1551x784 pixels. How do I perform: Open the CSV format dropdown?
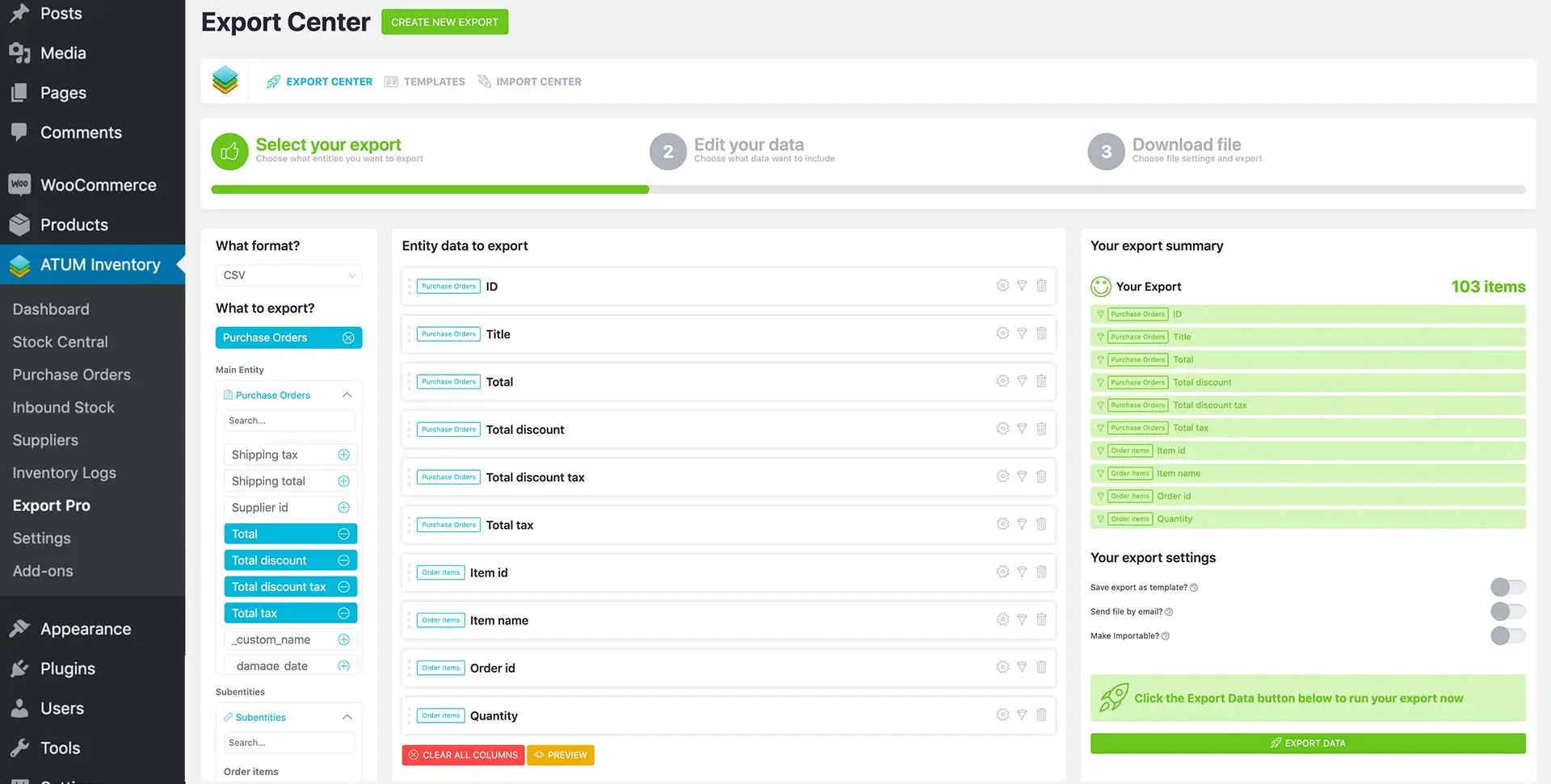click(x=288, y=275)
